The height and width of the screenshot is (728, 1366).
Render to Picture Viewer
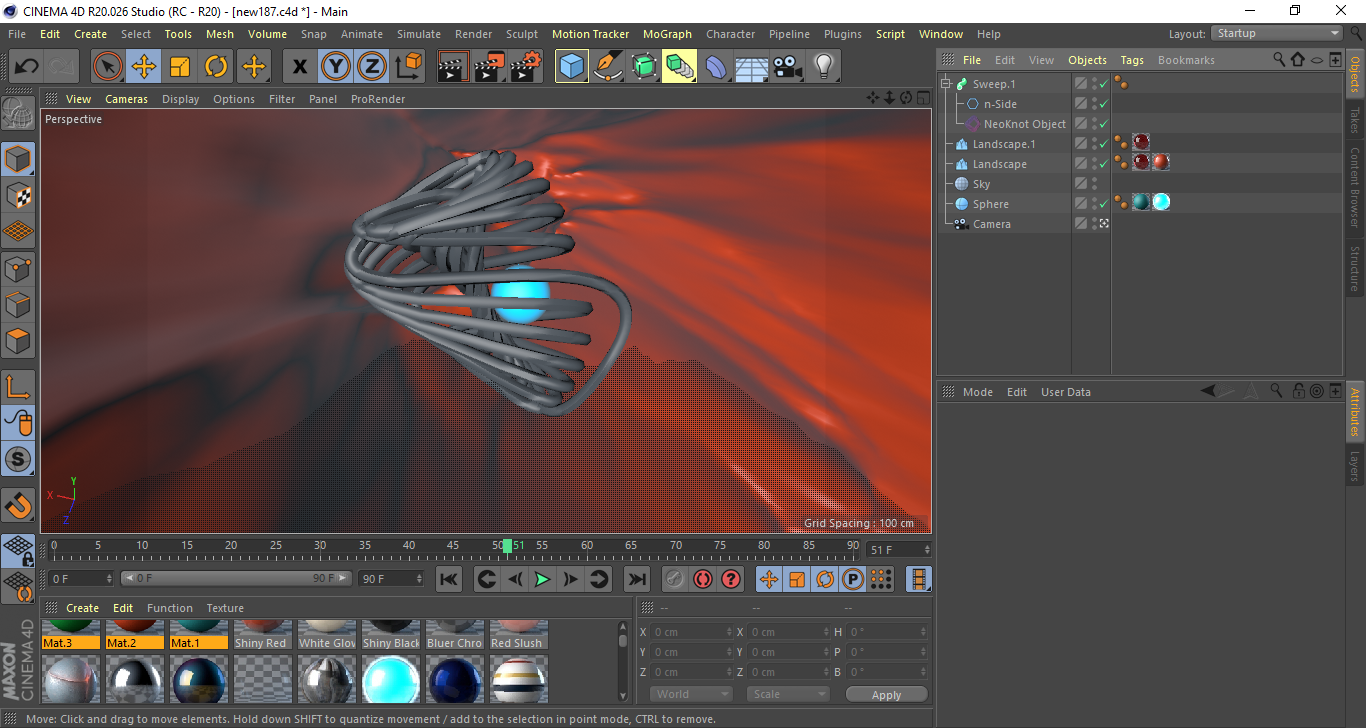coord(490,67)
